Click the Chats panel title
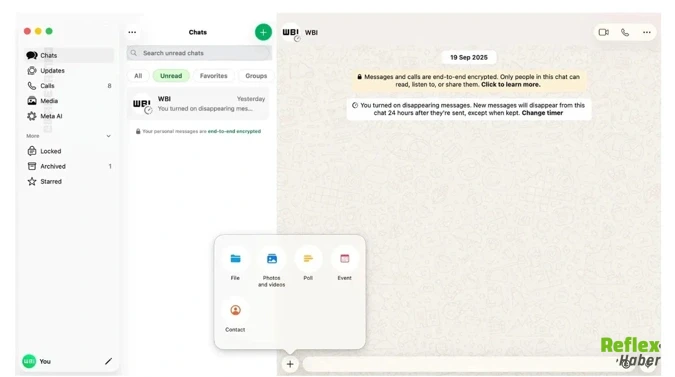Screen dimensions: 675x377 click(x=198, y=32)
